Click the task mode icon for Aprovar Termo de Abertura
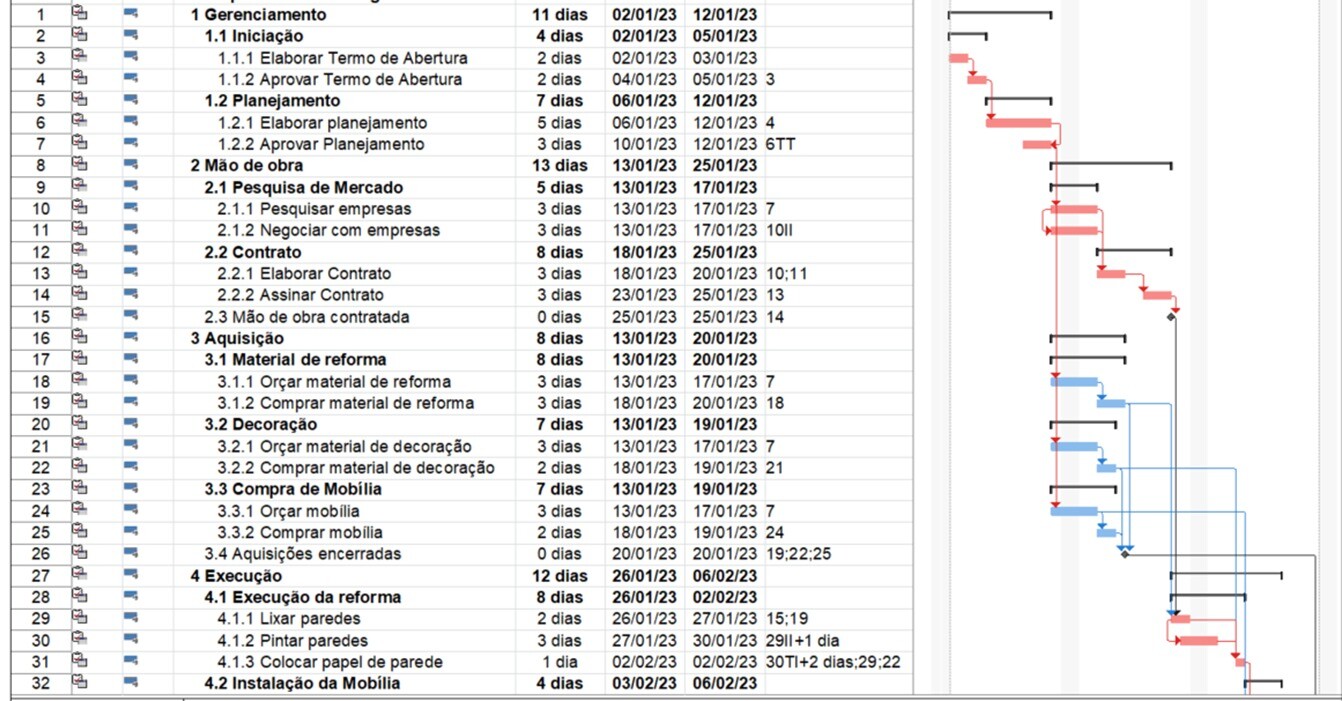The width and height of the screenshot is (1342, 701). coord(131,79)
